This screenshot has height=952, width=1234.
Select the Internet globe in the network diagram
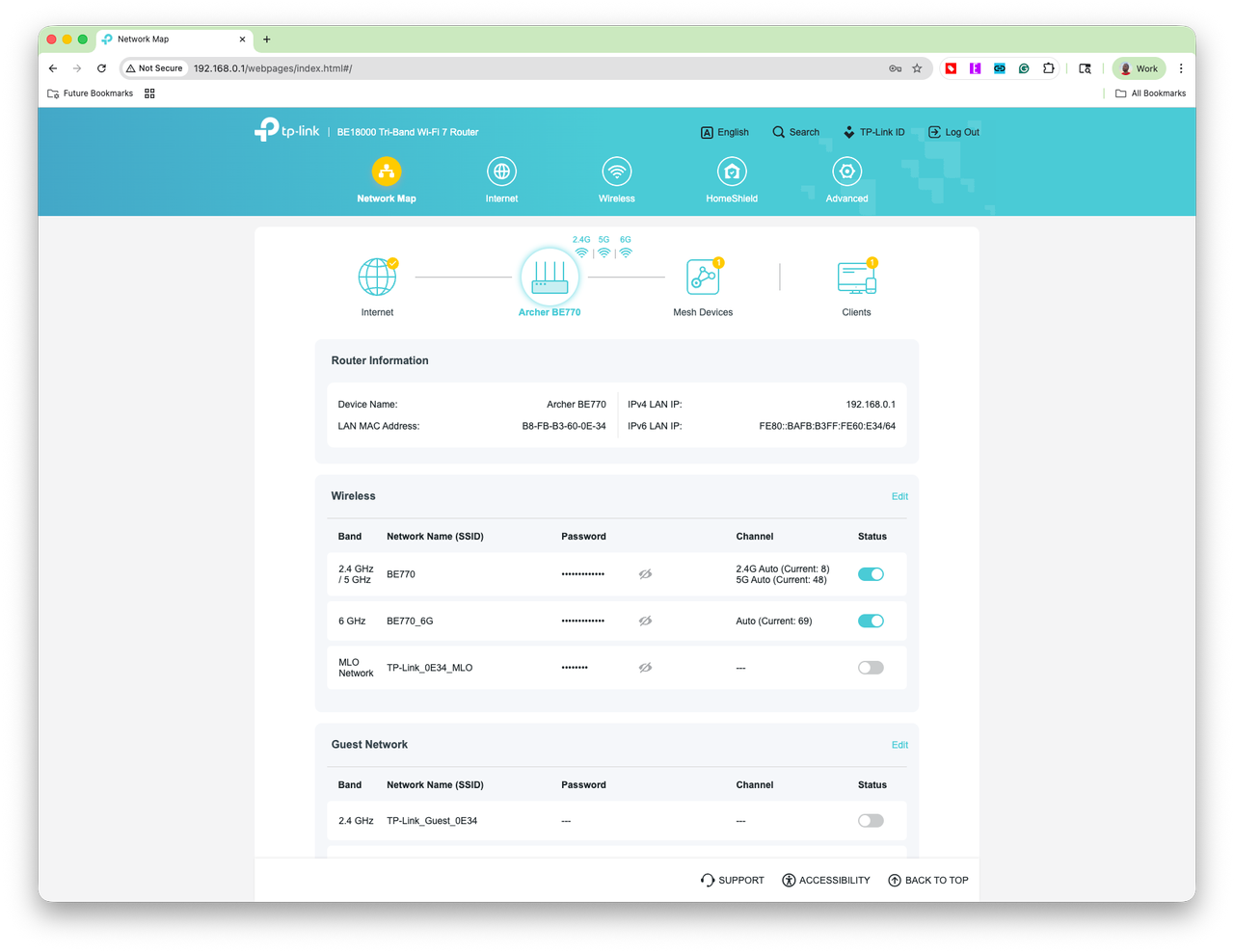[377, 278]
